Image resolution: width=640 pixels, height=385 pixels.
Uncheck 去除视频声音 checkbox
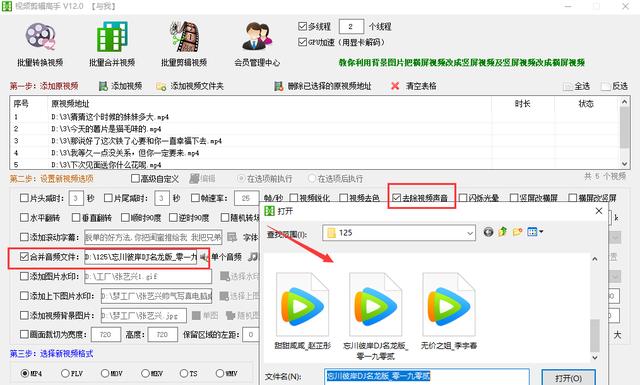(396, 198)
